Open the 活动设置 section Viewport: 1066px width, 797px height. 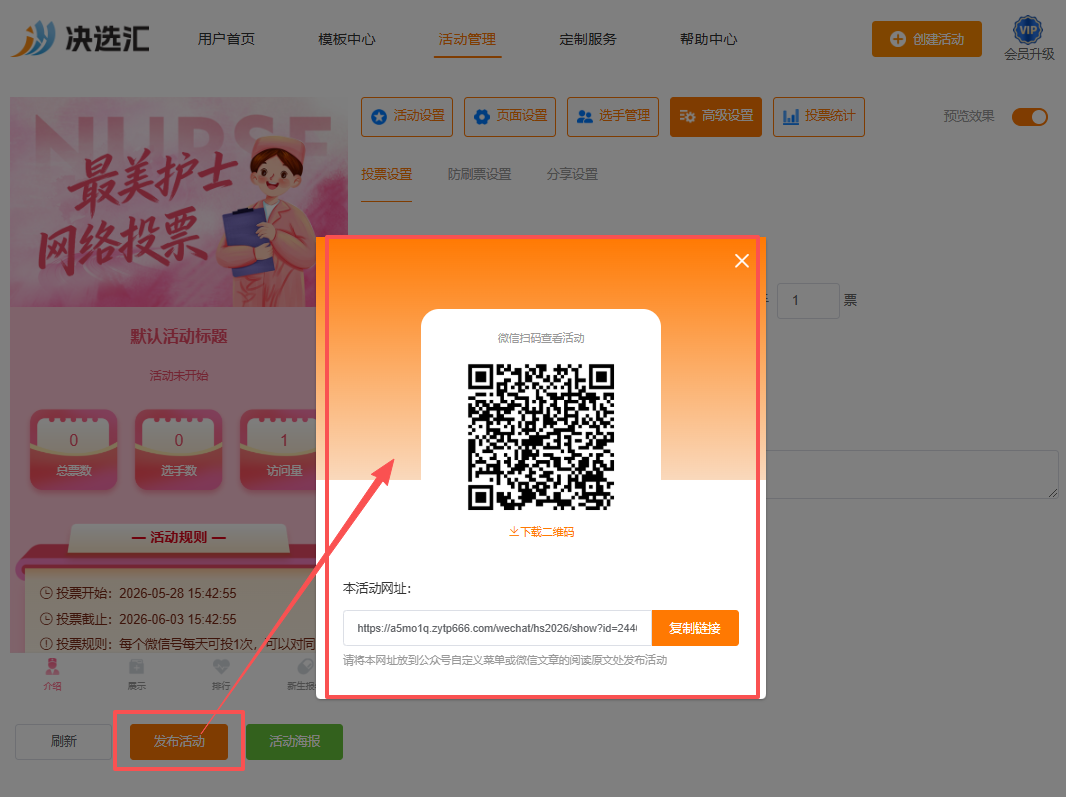click(x=407, y=116)
